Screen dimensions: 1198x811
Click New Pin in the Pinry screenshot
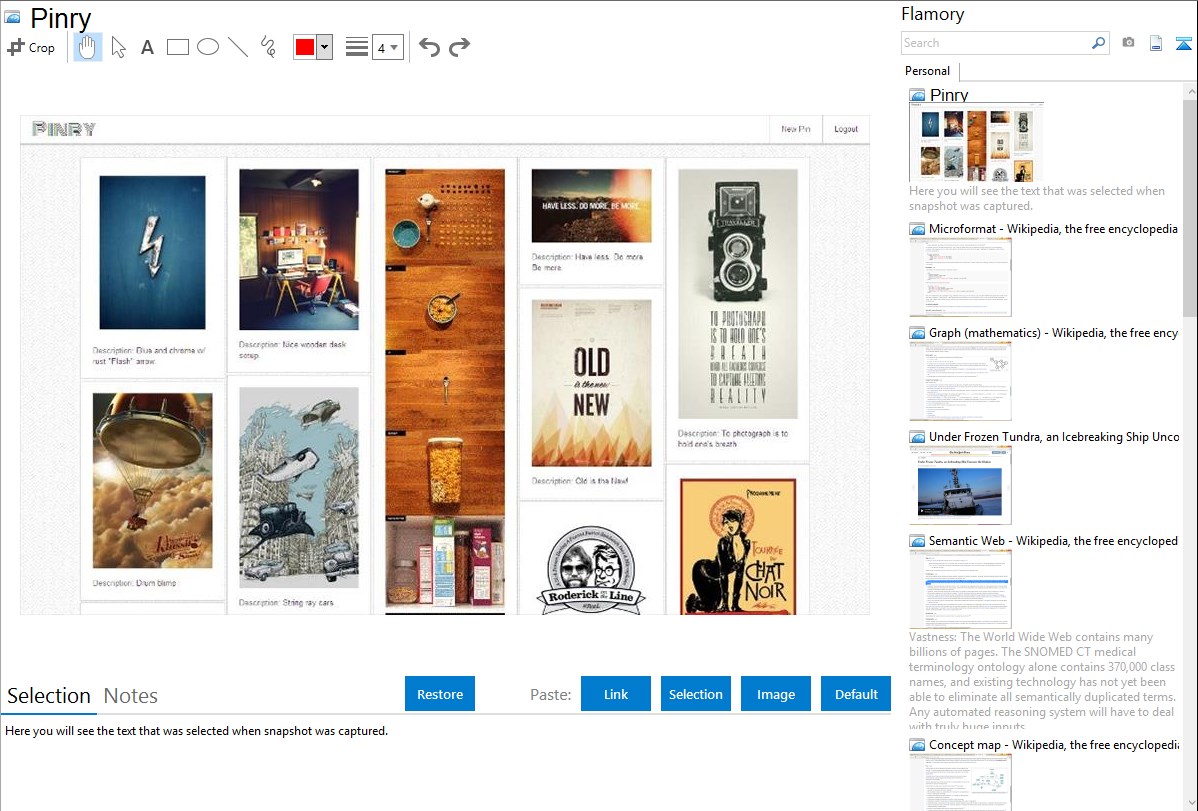click(x=795, y=129)
